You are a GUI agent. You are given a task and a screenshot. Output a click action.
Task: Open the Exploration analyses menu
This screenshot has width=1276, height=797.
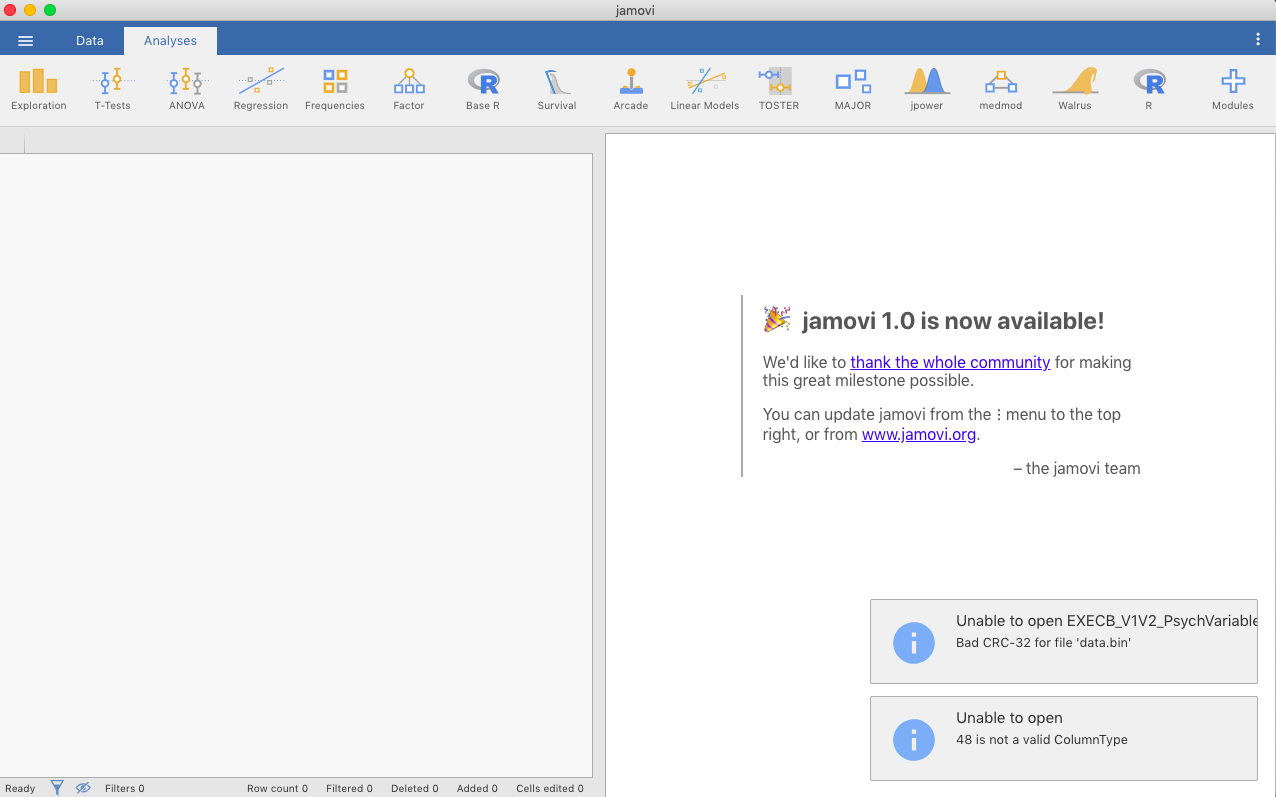39,89
